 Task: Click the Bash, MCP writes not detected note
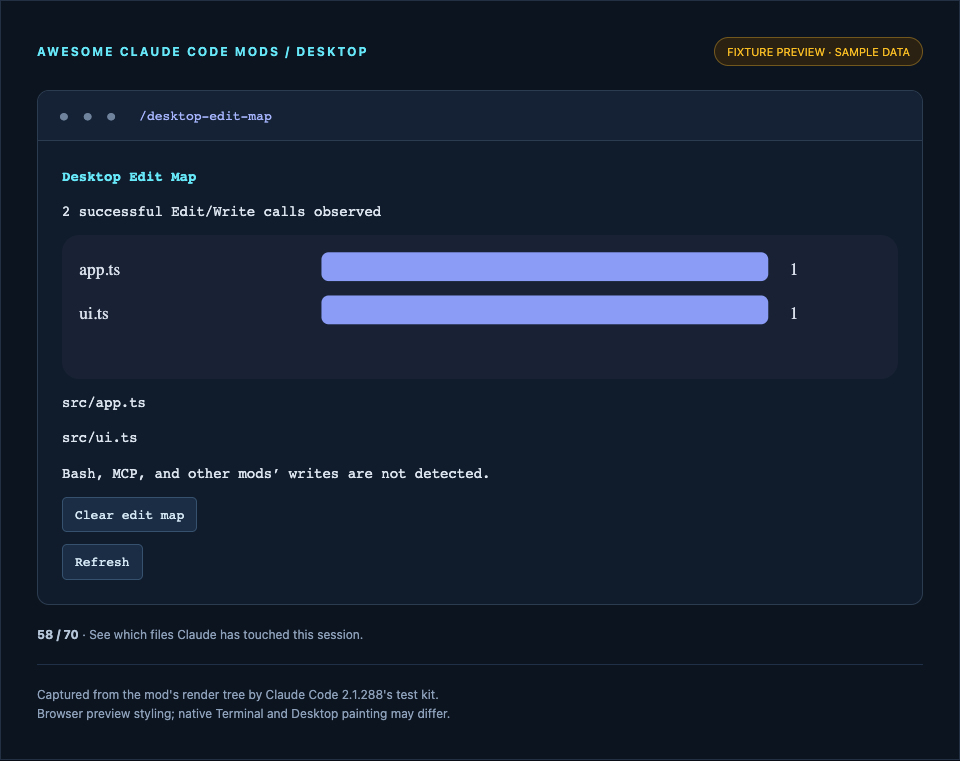[x=276, y=473]
